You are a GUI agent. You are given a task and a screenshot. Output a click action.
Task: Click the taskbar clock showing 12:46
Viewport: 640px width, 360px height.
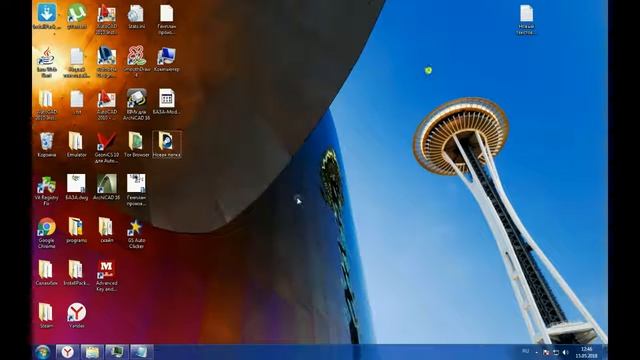[x=587, y=352]
